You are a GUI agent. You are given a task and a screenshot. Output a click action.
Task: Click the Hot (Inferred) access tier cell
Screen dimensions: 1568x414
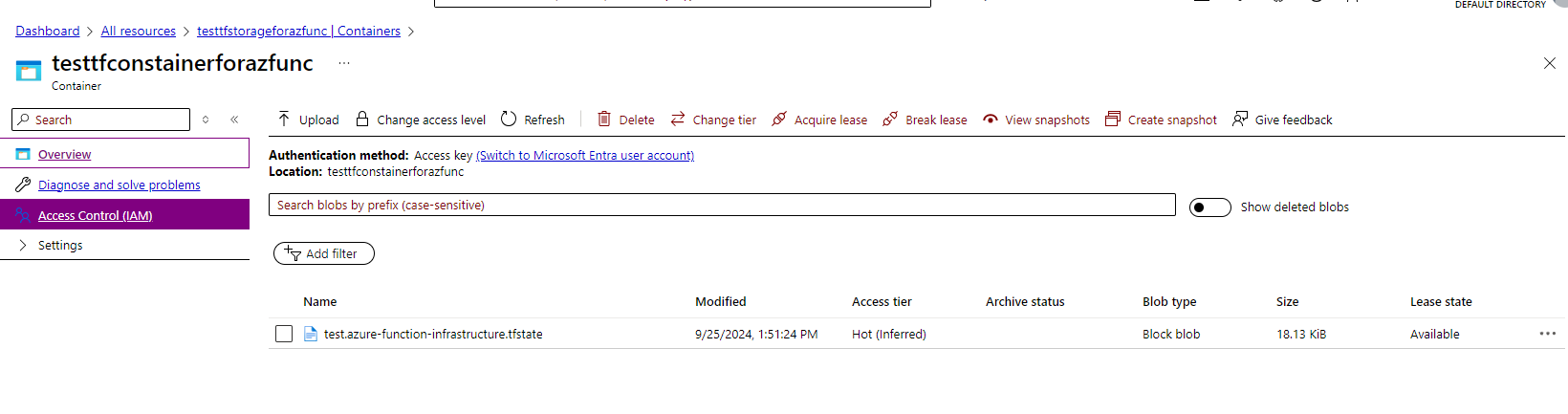[889, 334]
